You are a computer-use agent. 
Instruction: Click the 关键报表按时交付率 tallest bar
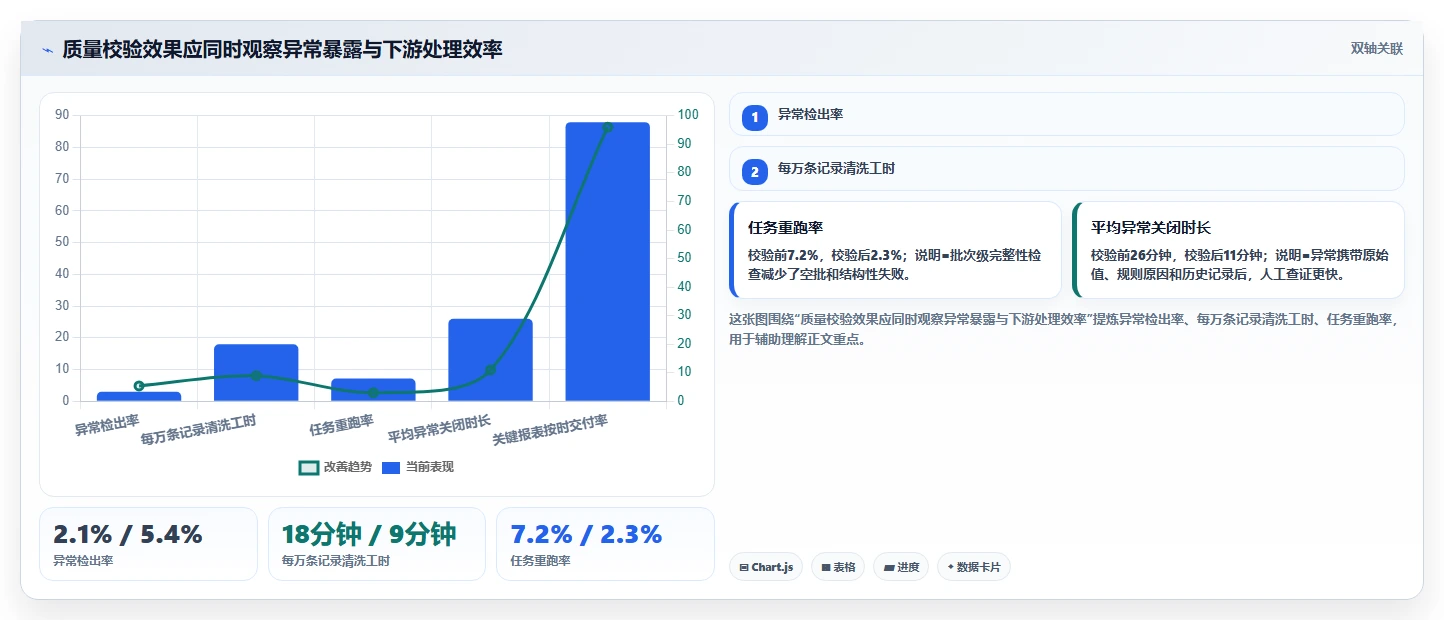607,262
